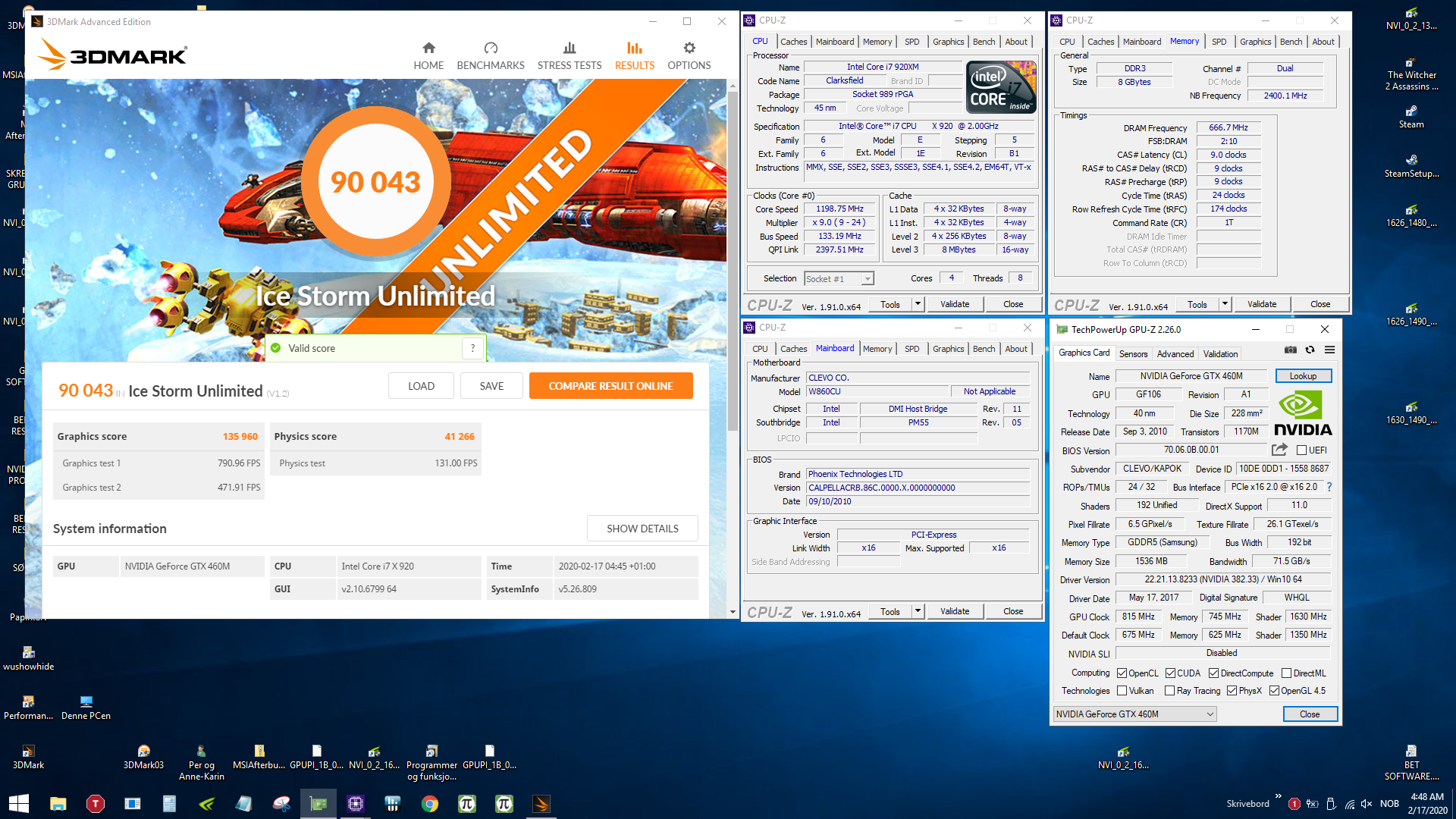Open the Socket #1 selection dropdown
This screenshot has width=1456, height=819.
tap(839, 279)
